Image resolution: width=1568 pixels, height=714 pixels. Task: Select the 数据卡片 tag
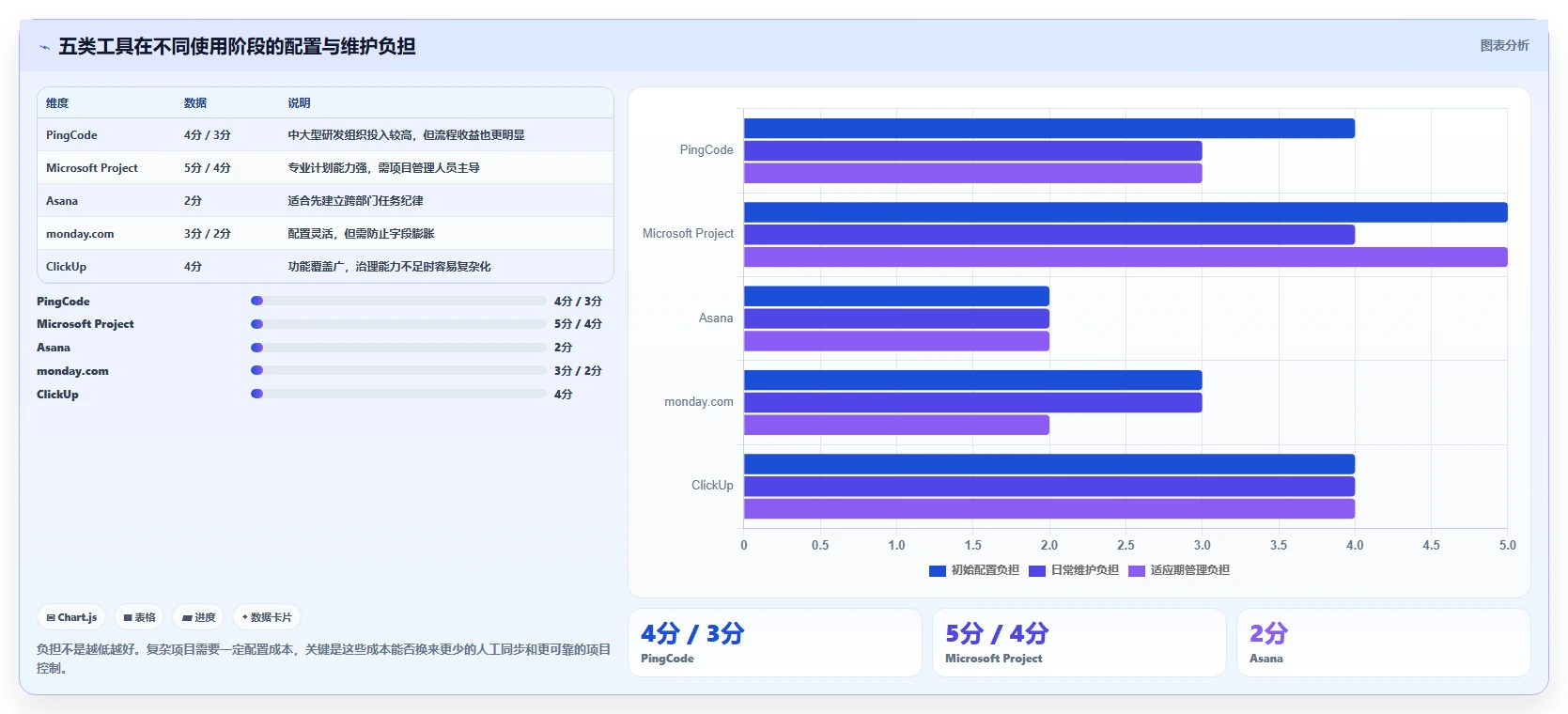pyautogui.click(x=267, y=617)
